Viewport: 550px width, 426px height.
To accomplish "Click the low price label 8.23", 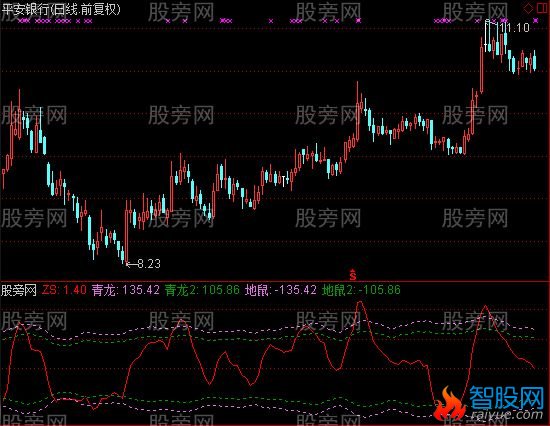I will click(149, 264).
